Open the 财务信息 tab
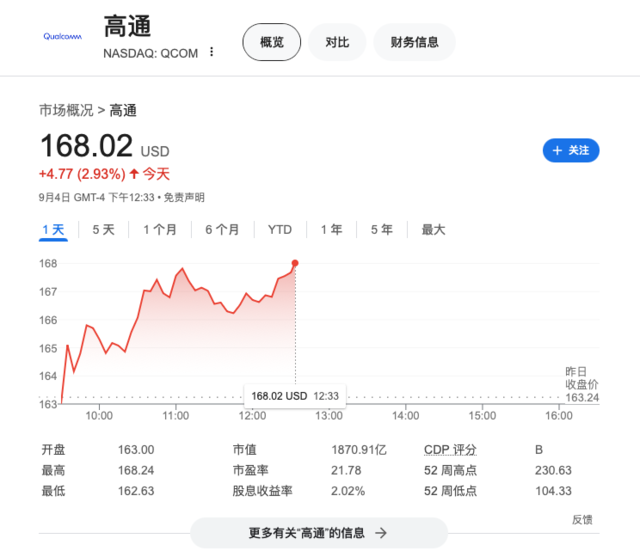This screenshot has width=640, height=557. (414, 42)
